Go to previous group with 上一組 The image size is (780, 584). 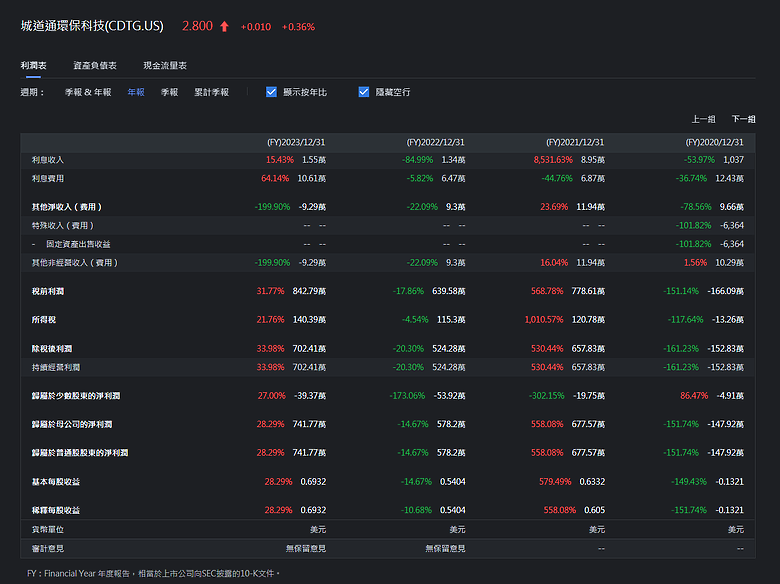click(703, 119)
